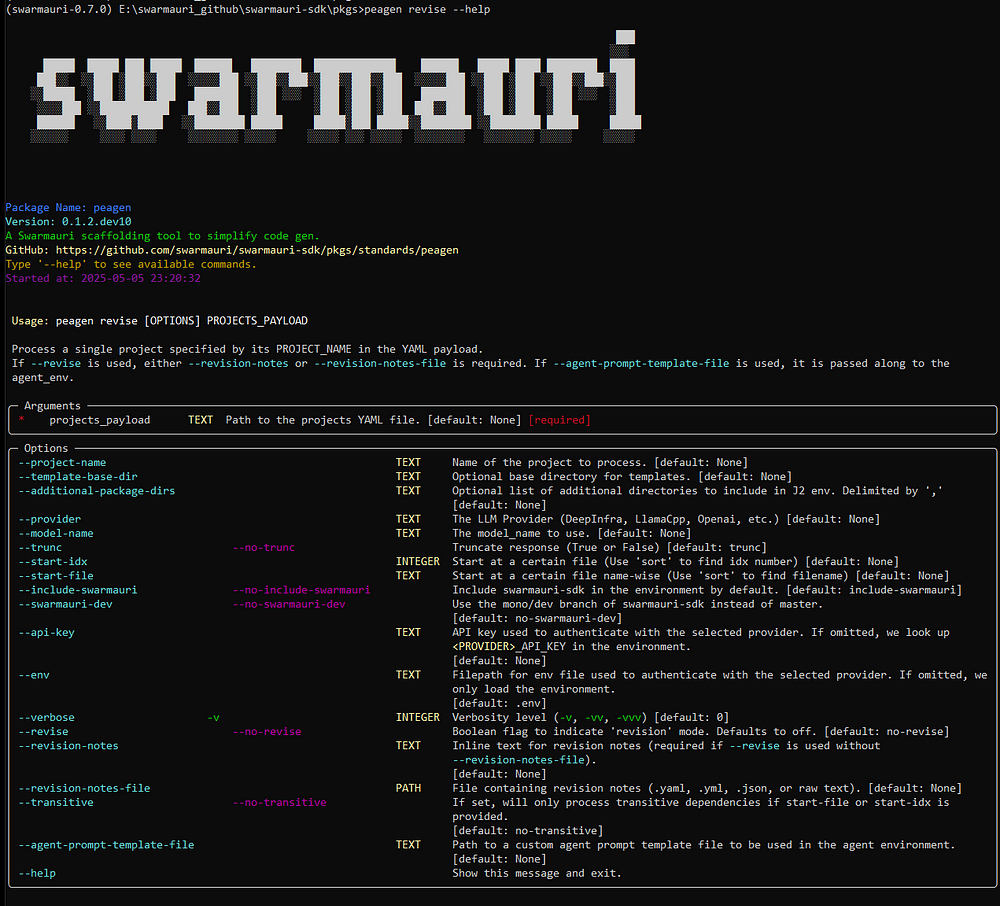This screenshot has width=1000, height=906.
Task: Click the PATH type label
Action: [x=408, y=788]
